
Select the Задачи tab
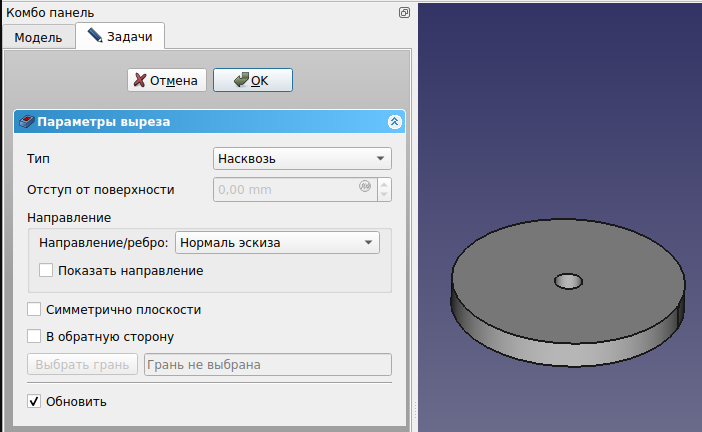[x=120, y=36]
